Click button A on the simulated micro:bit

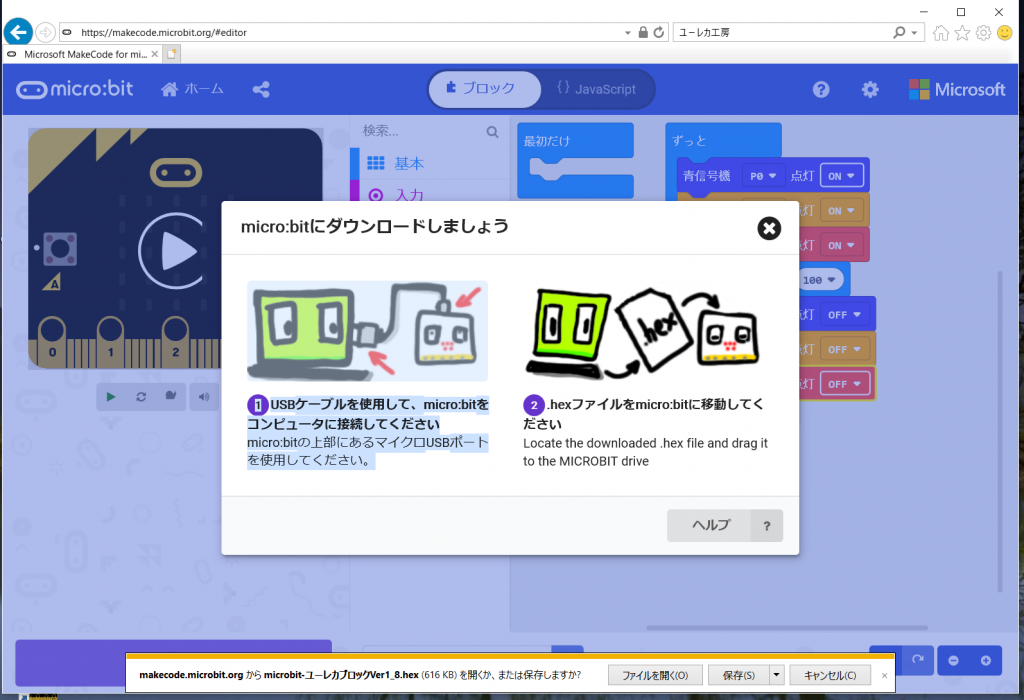[x=60, y=249]
